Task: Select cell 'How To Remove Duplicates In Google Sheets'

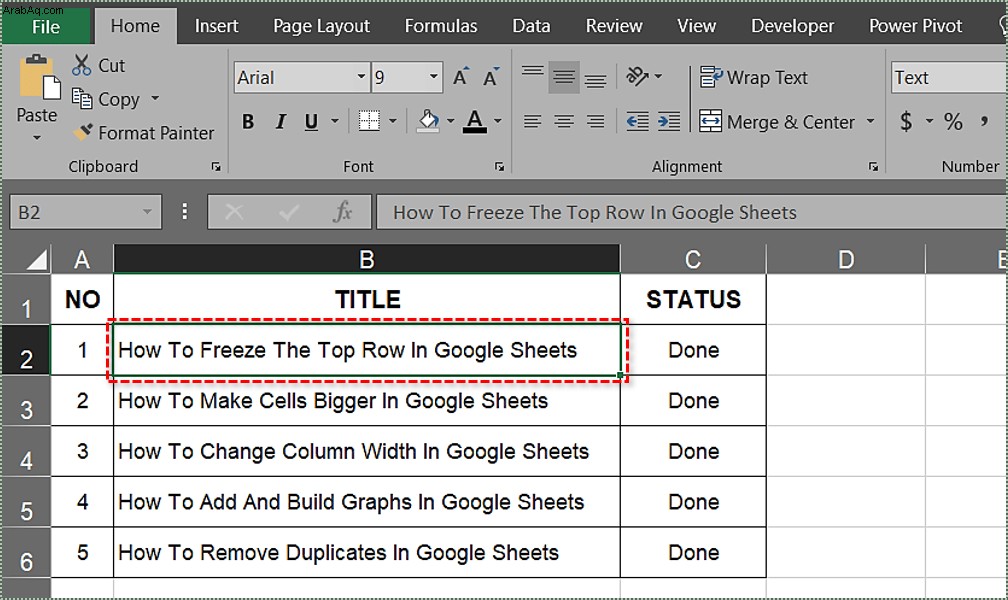Action: [x=366, y=552]
